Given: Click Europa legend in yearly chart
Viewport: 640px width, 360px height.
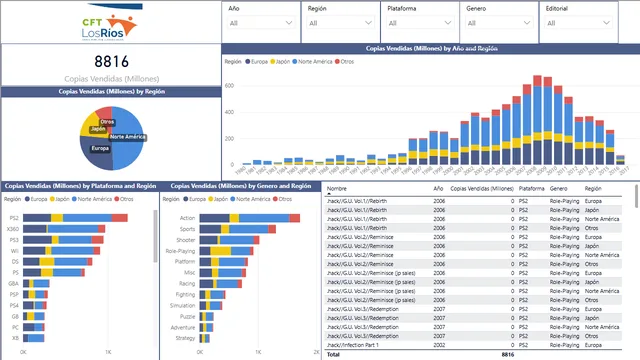Looking at the screenshot, I should pyautogui.click(x=256, y=62).
